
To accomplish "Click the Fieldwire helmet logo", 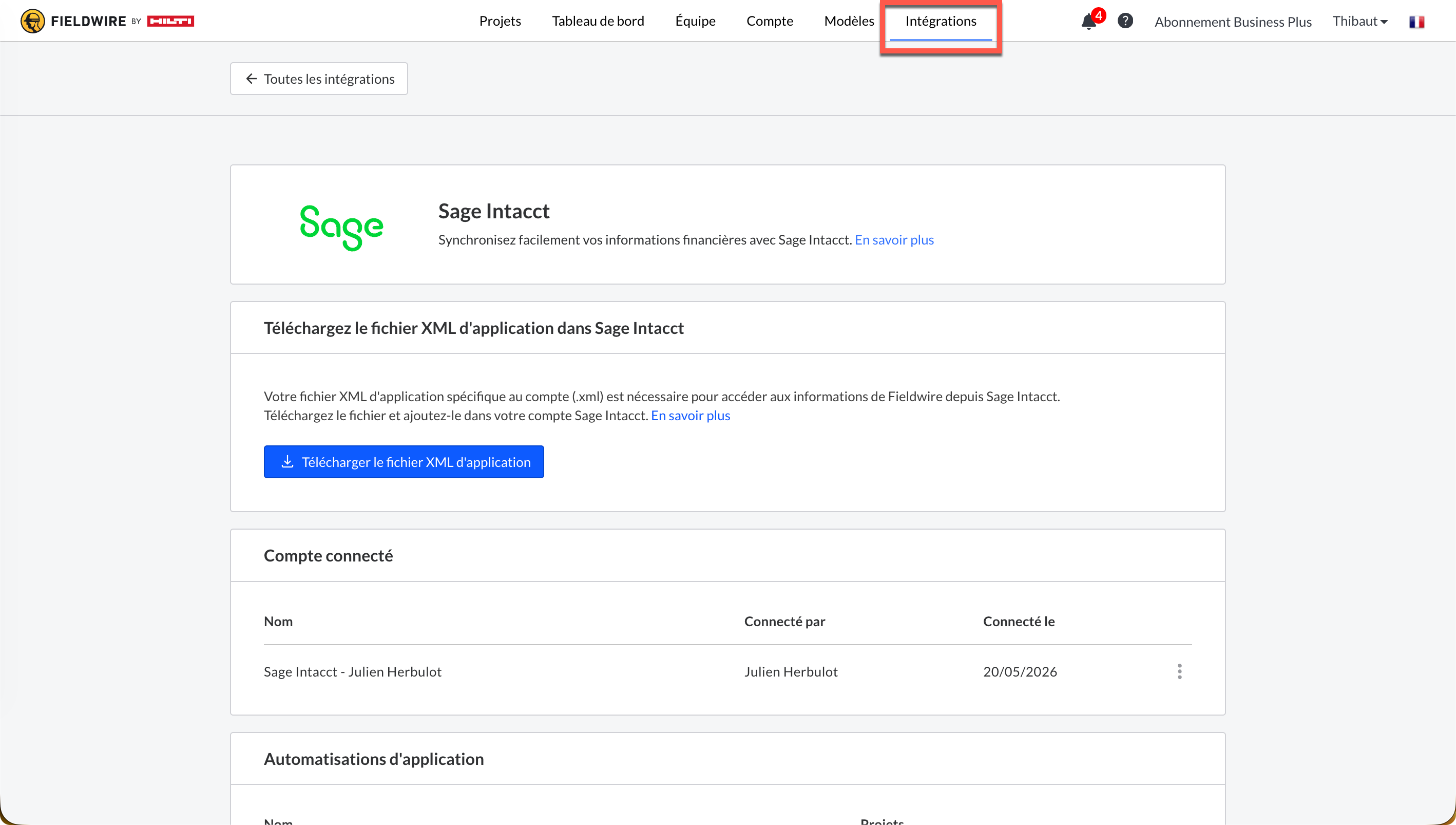I will coord(32,21).
